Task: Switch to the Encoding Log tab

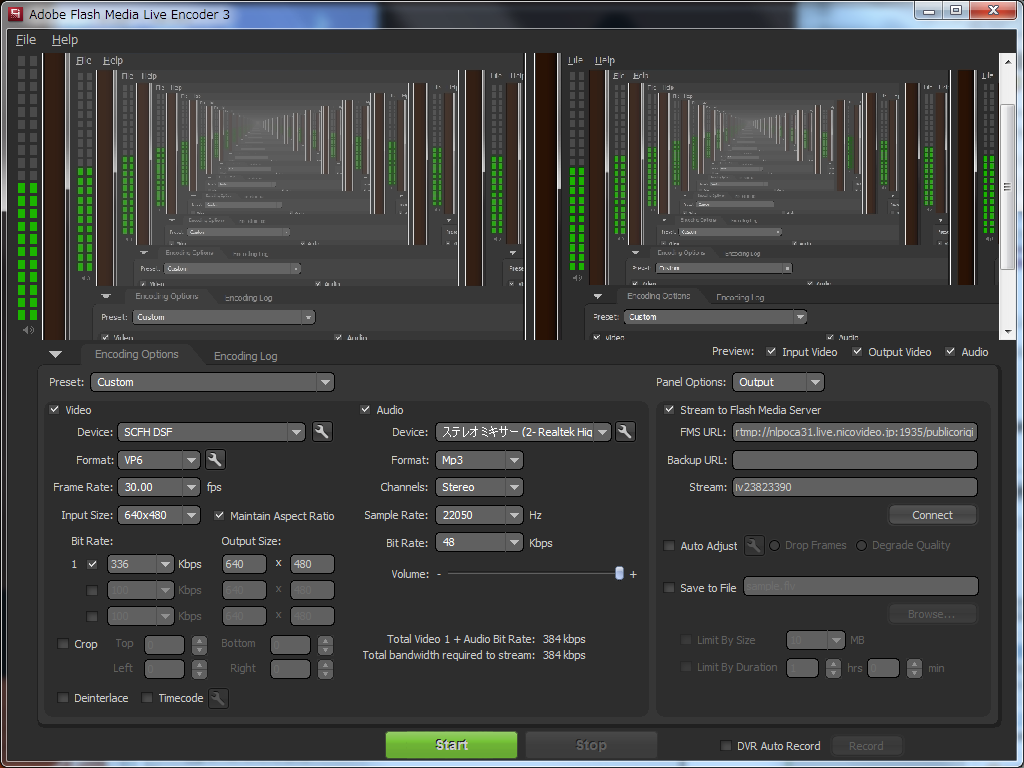Action: 245,356
